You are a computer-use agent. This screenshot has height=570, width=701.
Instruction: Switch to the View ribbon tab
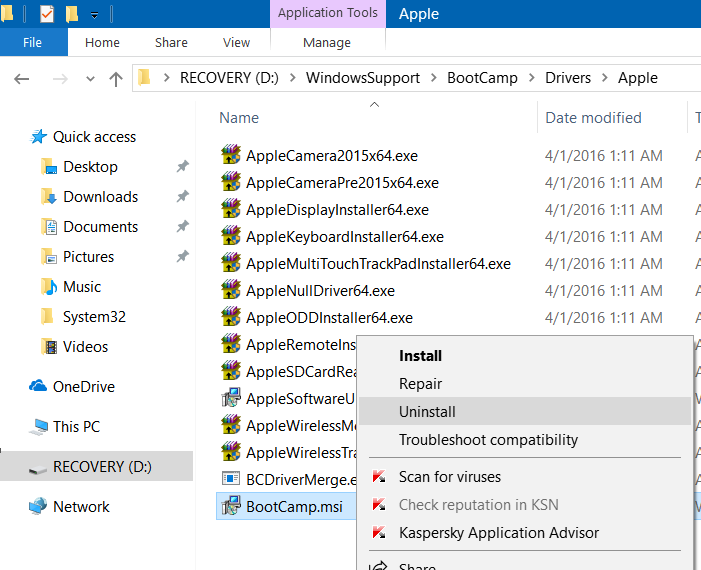(236, 43)
